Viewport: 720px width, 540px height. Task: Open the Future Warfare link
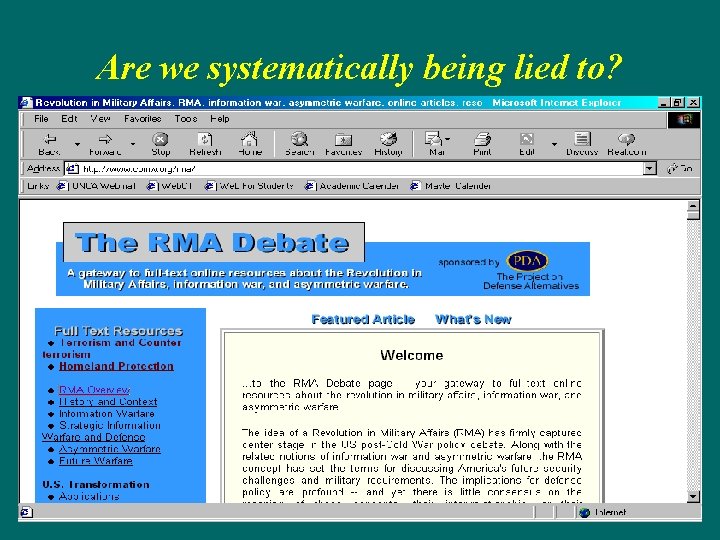pos(96,461)
